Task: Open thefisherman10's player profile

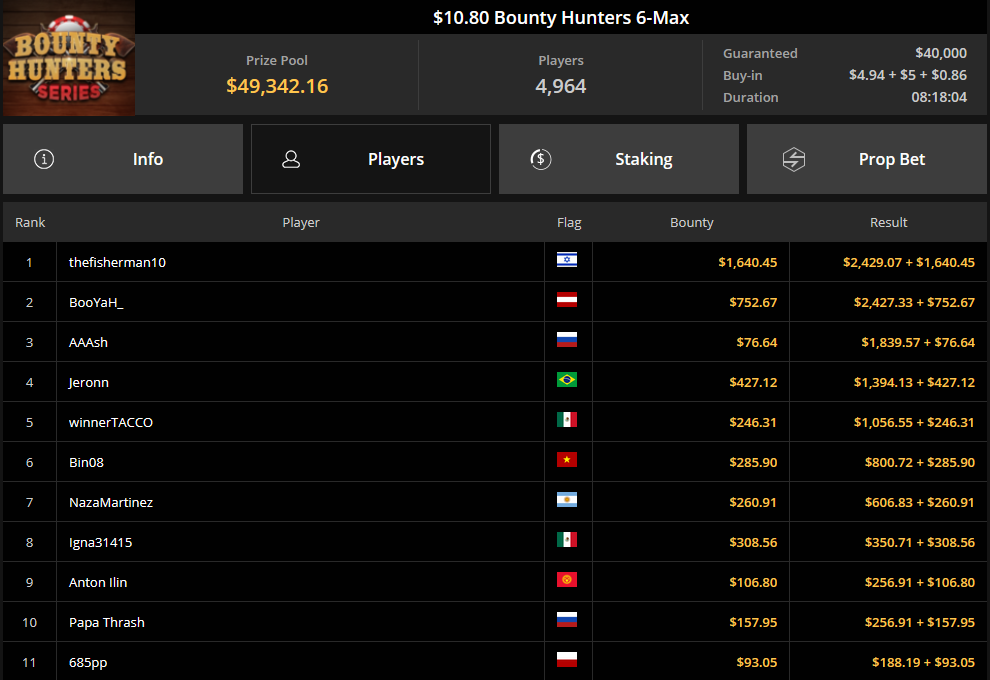Action: [x=117, y=260]
